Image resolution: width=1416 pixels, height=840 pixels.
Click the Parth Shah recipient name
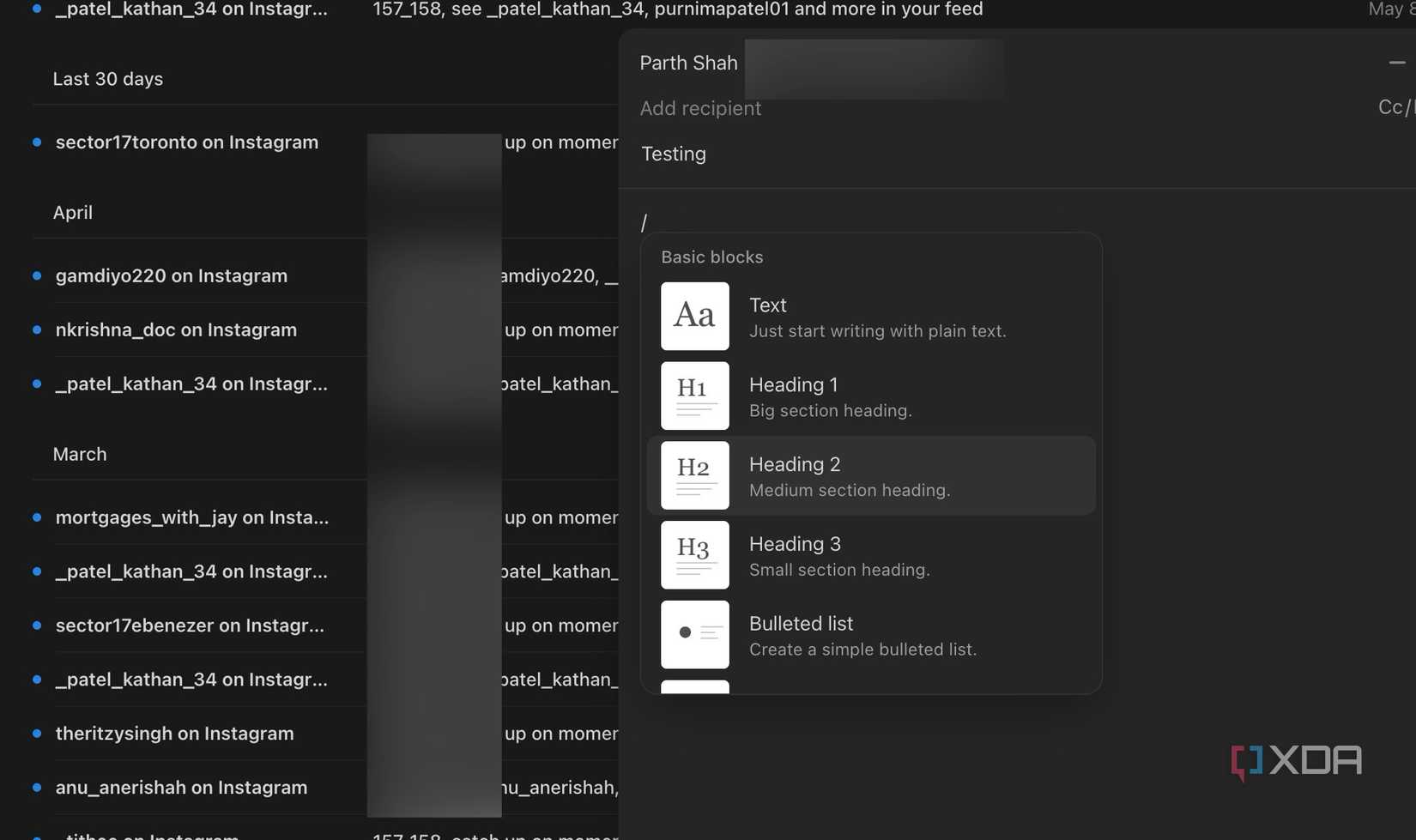(688, 62)
